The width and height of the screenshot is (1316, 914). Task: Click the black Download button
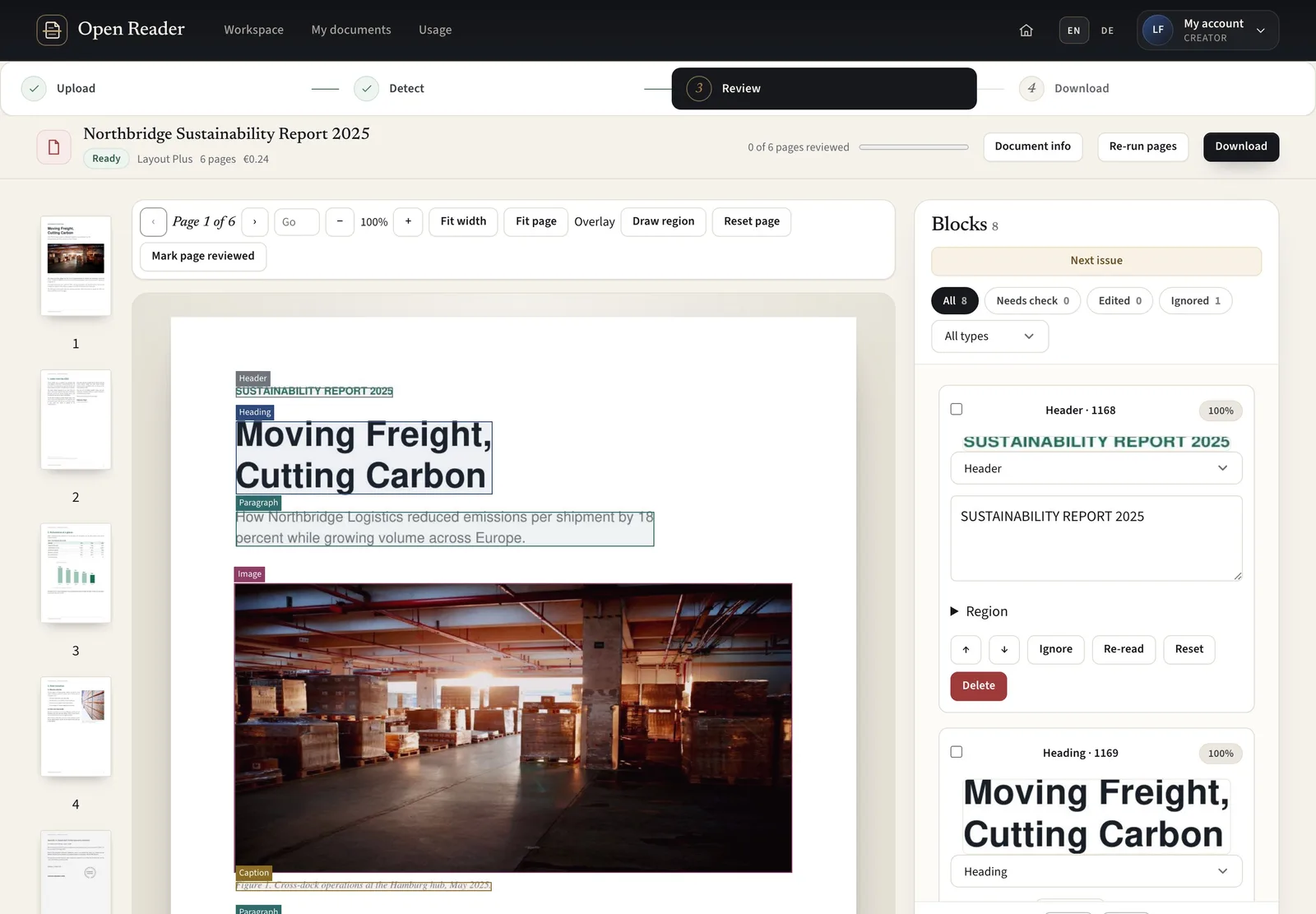[x=1241, y=147]
